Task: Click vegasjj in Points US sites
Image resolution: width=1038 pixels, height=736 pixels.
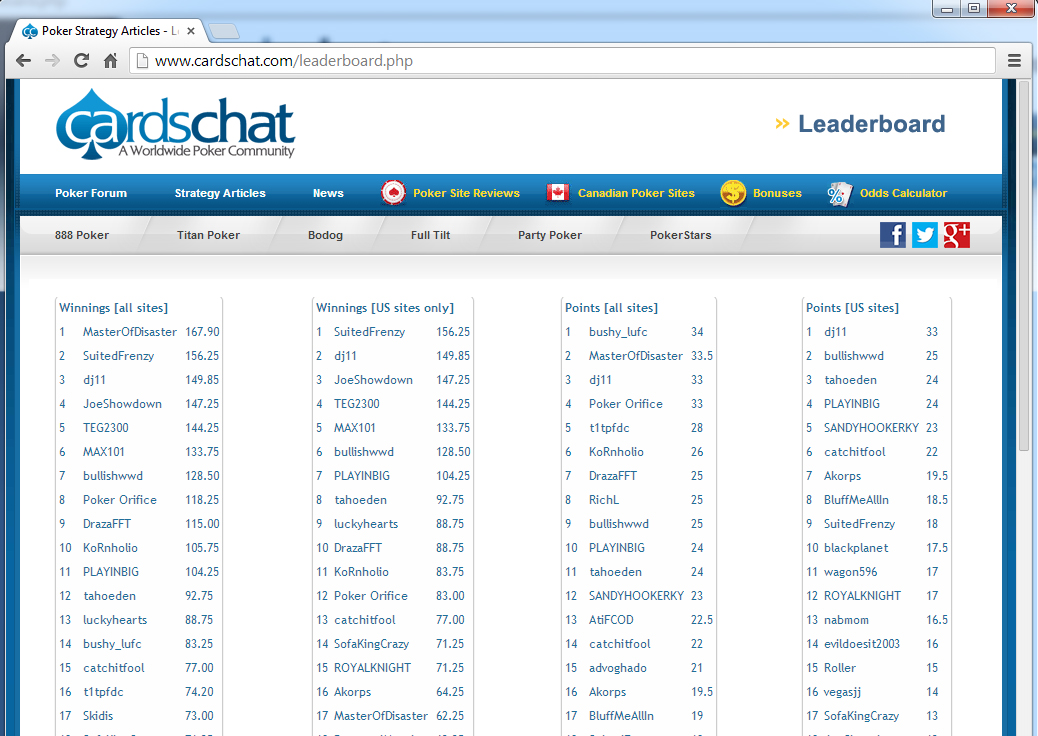Action: 842,692
